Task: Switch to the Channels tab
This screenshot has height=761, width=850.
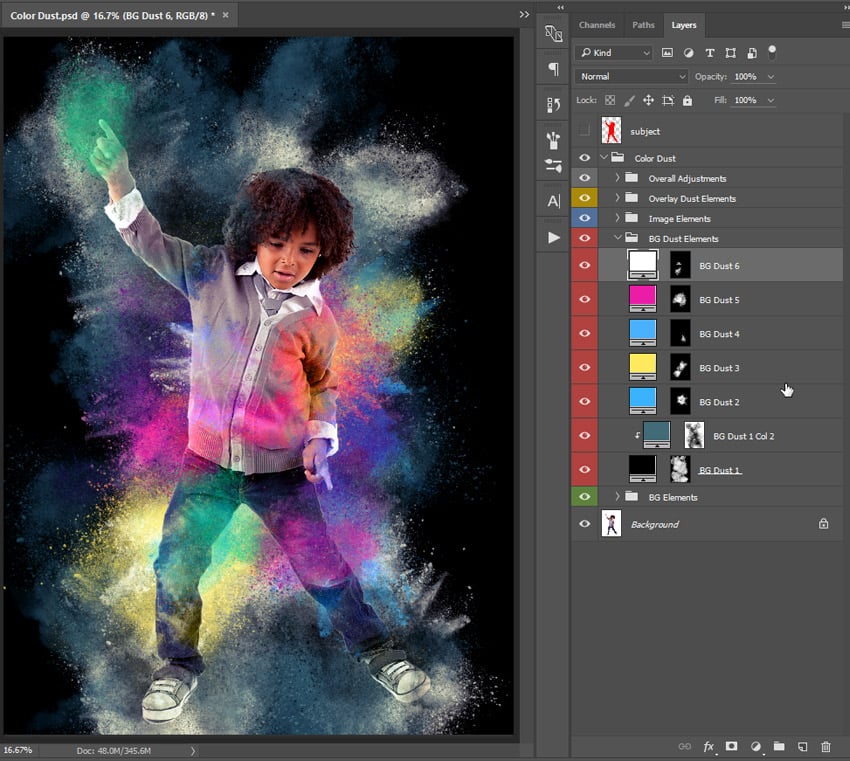Action: pos(597,25)
